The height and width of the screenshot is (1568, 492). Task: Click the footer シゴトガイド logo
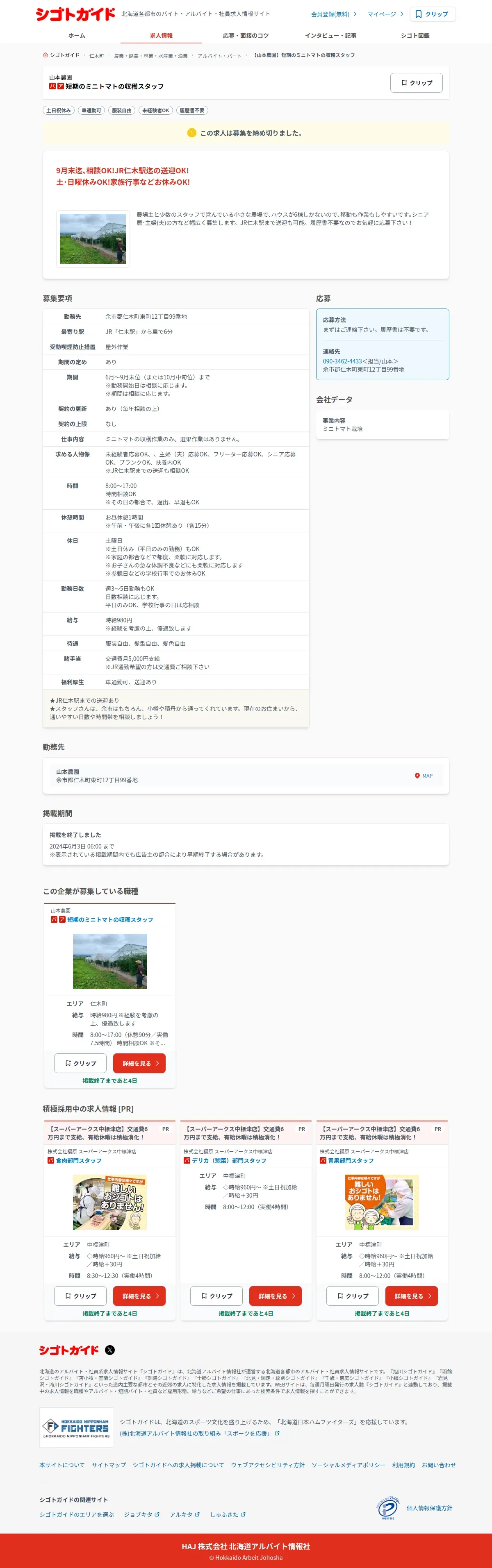(69, 1350)
